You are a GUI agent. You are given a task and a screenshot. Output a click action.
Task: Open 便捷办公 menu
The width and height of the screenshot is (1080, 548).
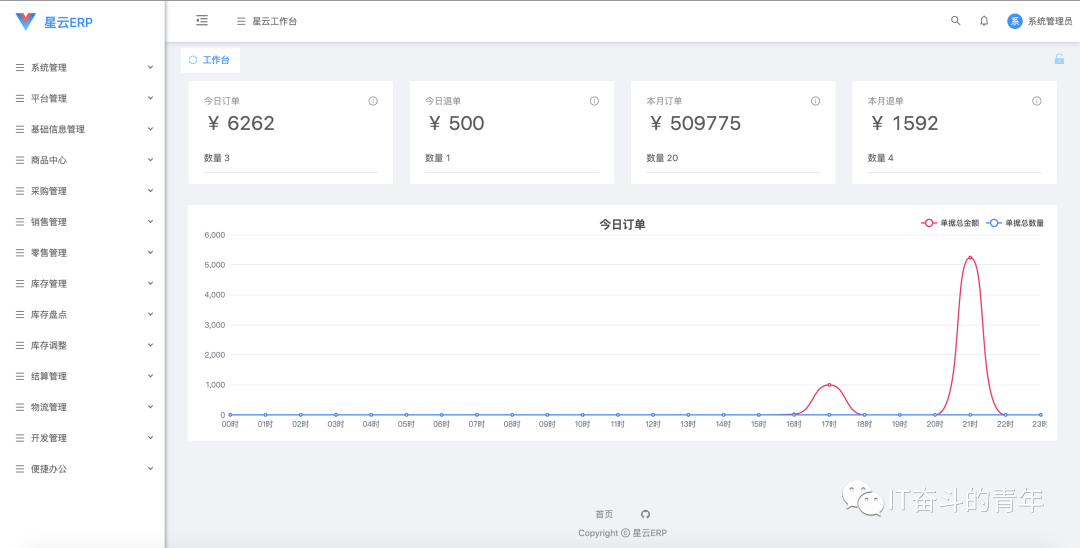83,469
